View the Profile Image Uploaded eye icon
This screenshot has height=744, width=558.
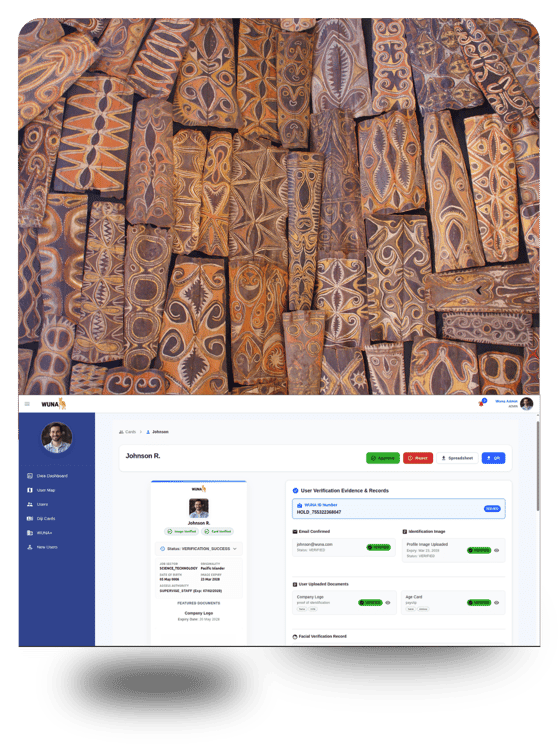point(496,550)
